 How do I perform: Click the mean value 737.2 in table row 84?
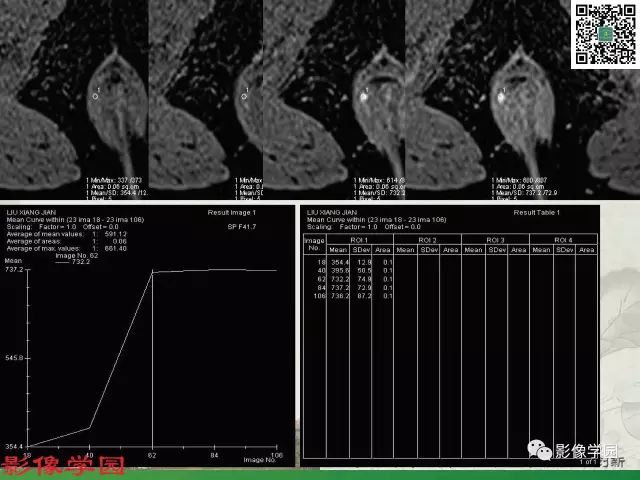point(340,288)
